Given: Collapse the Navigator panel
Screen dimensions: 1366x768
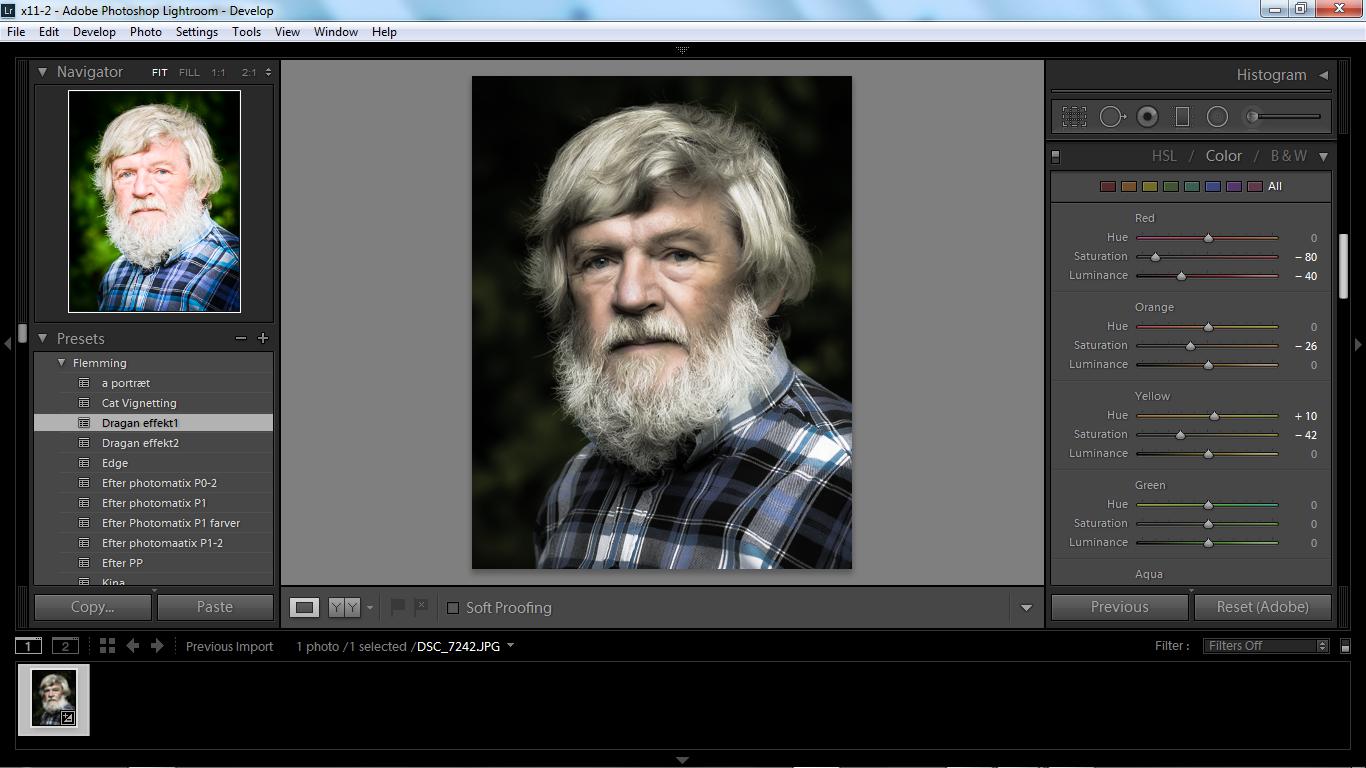Looking at the screenshot, I should [x=42, y=72].
